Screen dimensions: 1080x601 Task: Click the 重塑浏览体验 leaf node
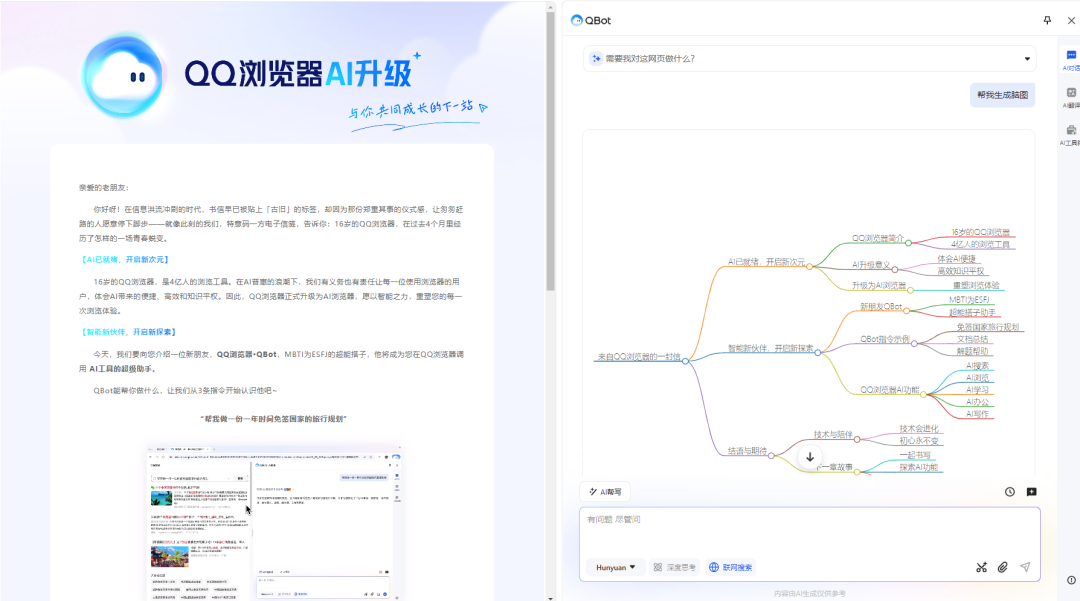[976, 285]
